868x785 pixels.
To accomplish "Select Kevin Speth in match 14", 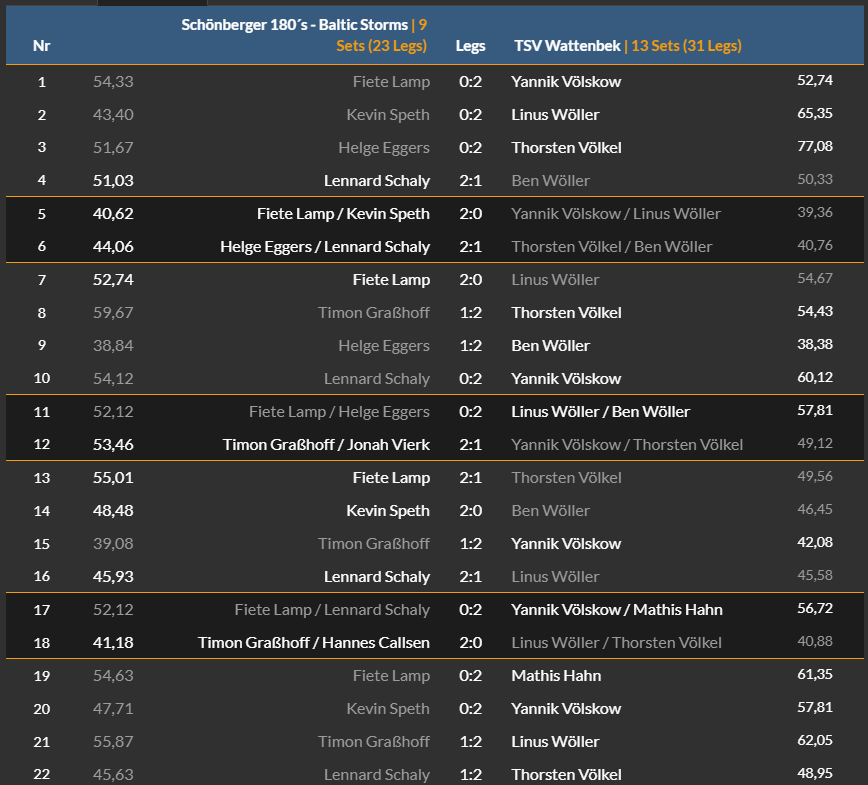I will pos(388,511).
